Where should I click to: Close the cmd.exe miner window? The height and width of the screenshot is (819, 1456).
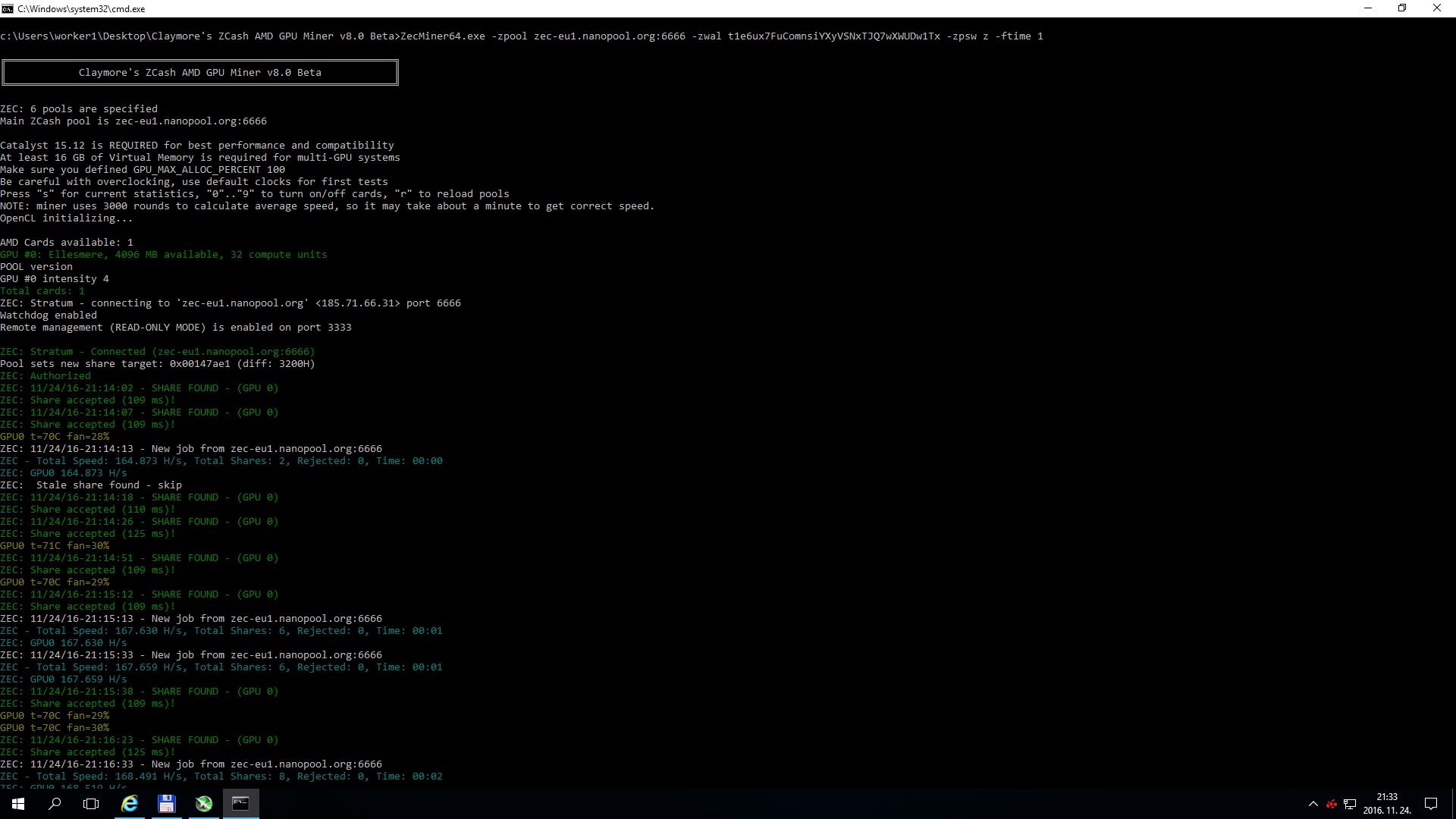tap(1436, 8)
